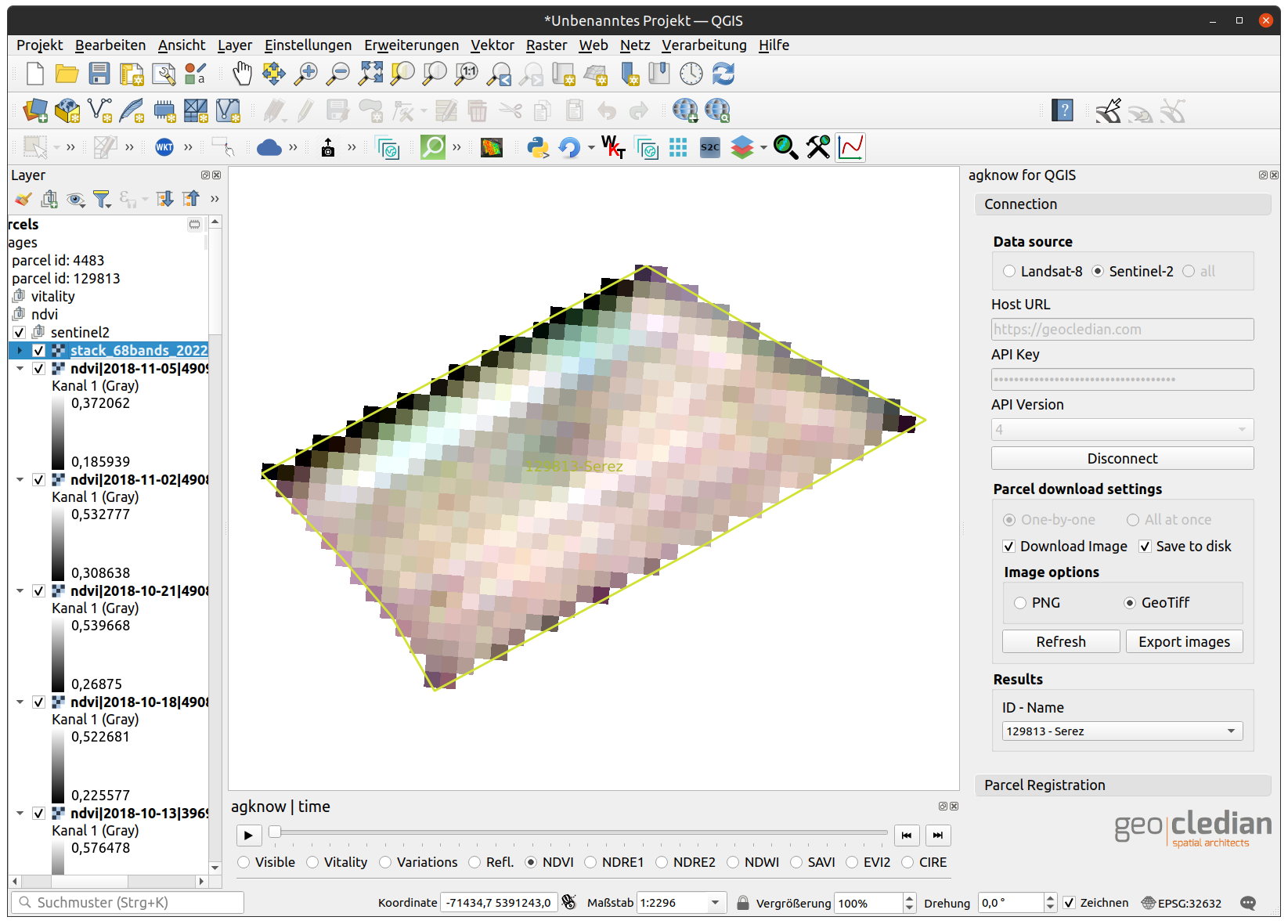Image resolution: width=1288 pixels, height=924 pixels.
Task: Open the Erweiterungen menu
Action: pos(411,45)
